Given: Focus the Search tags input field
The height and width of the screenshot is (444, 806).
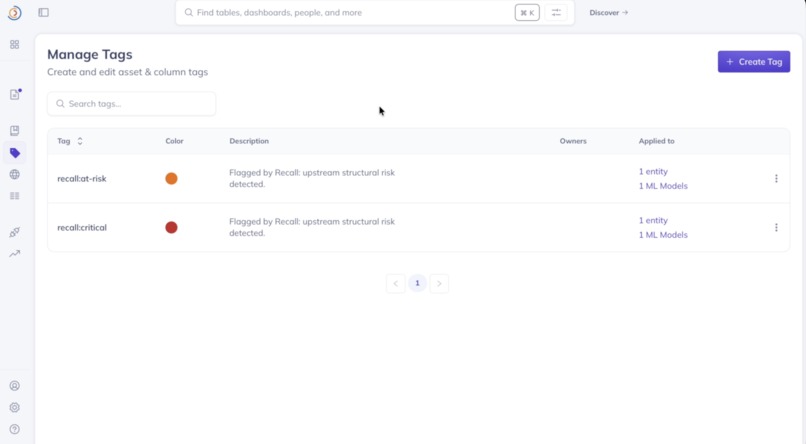Looking at the screenshot, I should coord(132,104).
